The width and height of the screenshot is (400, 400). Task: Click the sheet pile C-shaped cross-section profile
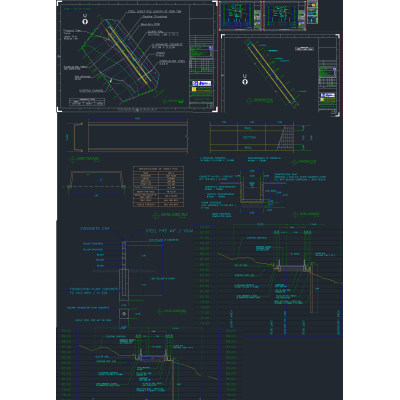(76, 137)
